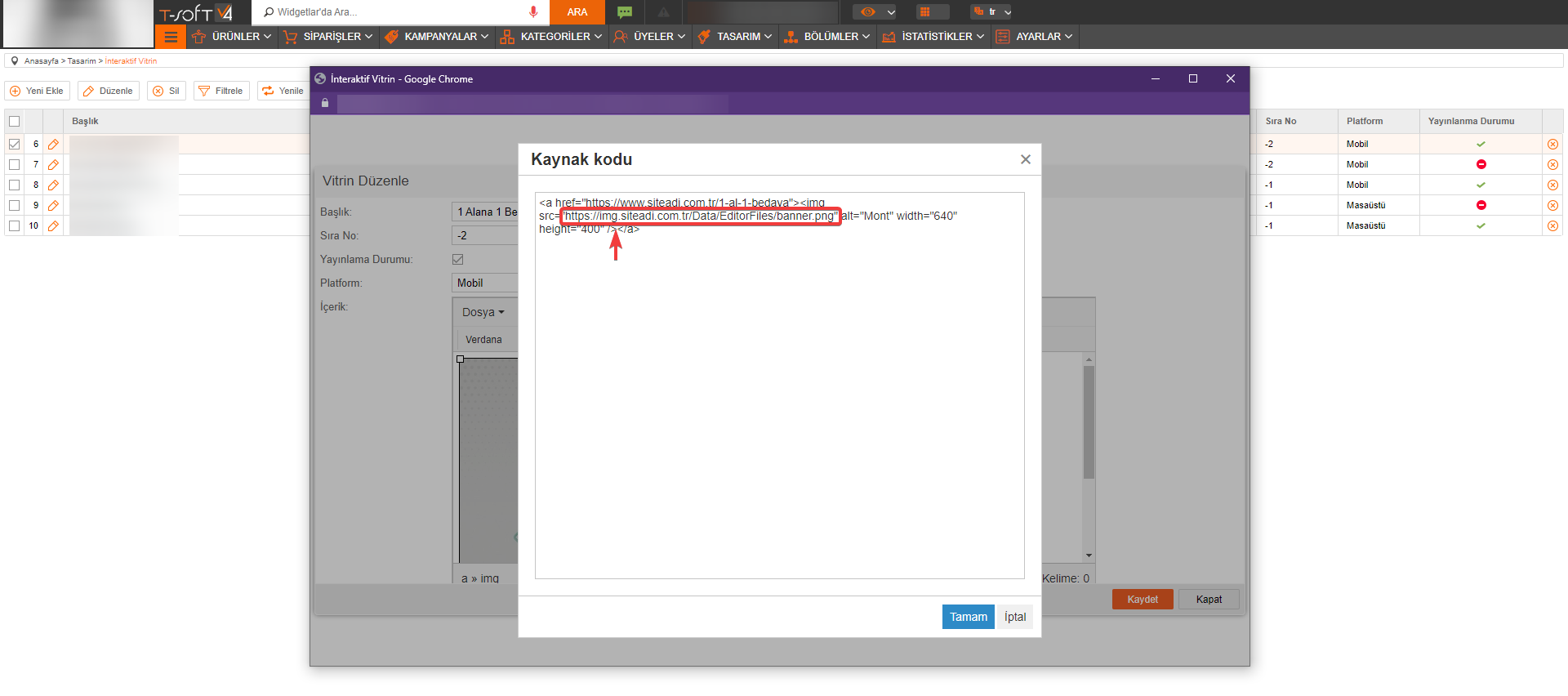This screenshot has height=696, width=1568.
Task: Open the green chat messages icon
Action: [x=625, y=12]
